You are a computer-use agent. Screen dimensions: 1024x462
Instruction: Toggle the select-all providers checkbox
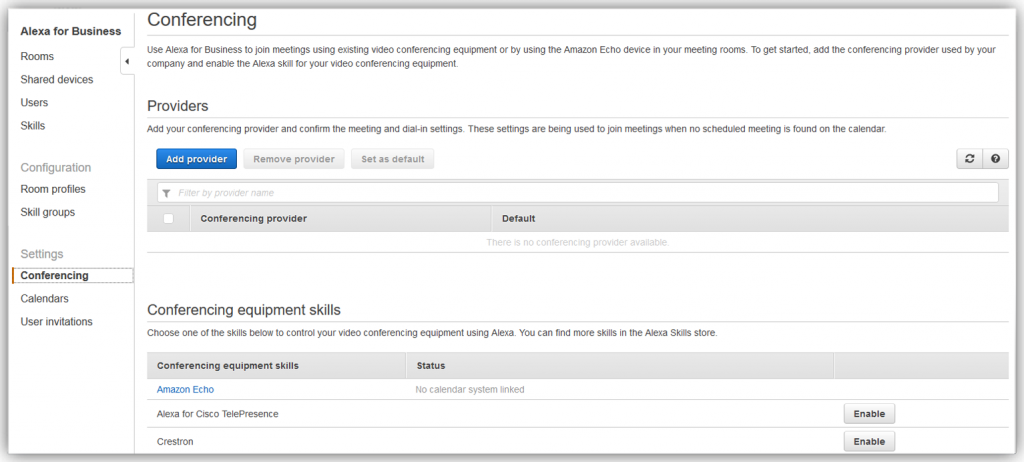(168, 218)
